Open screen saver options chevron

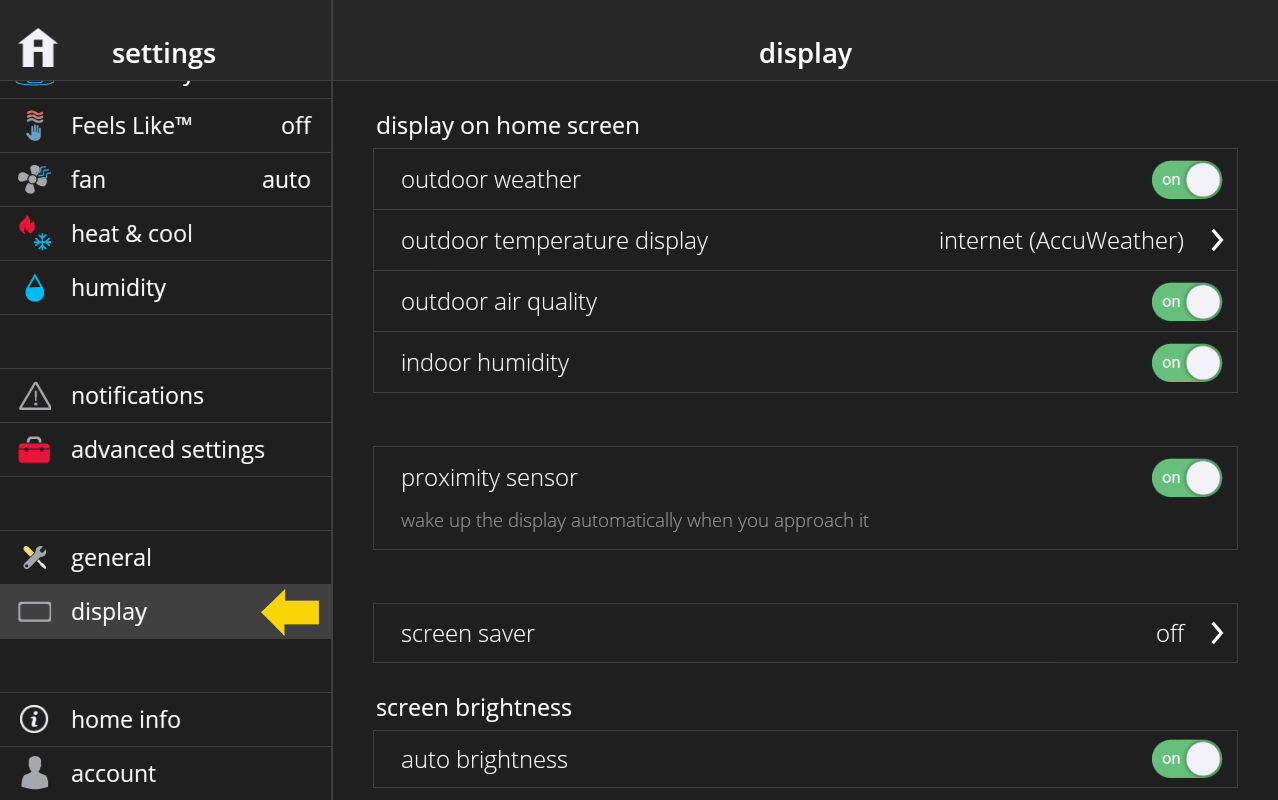click(x=1217, y=633)
